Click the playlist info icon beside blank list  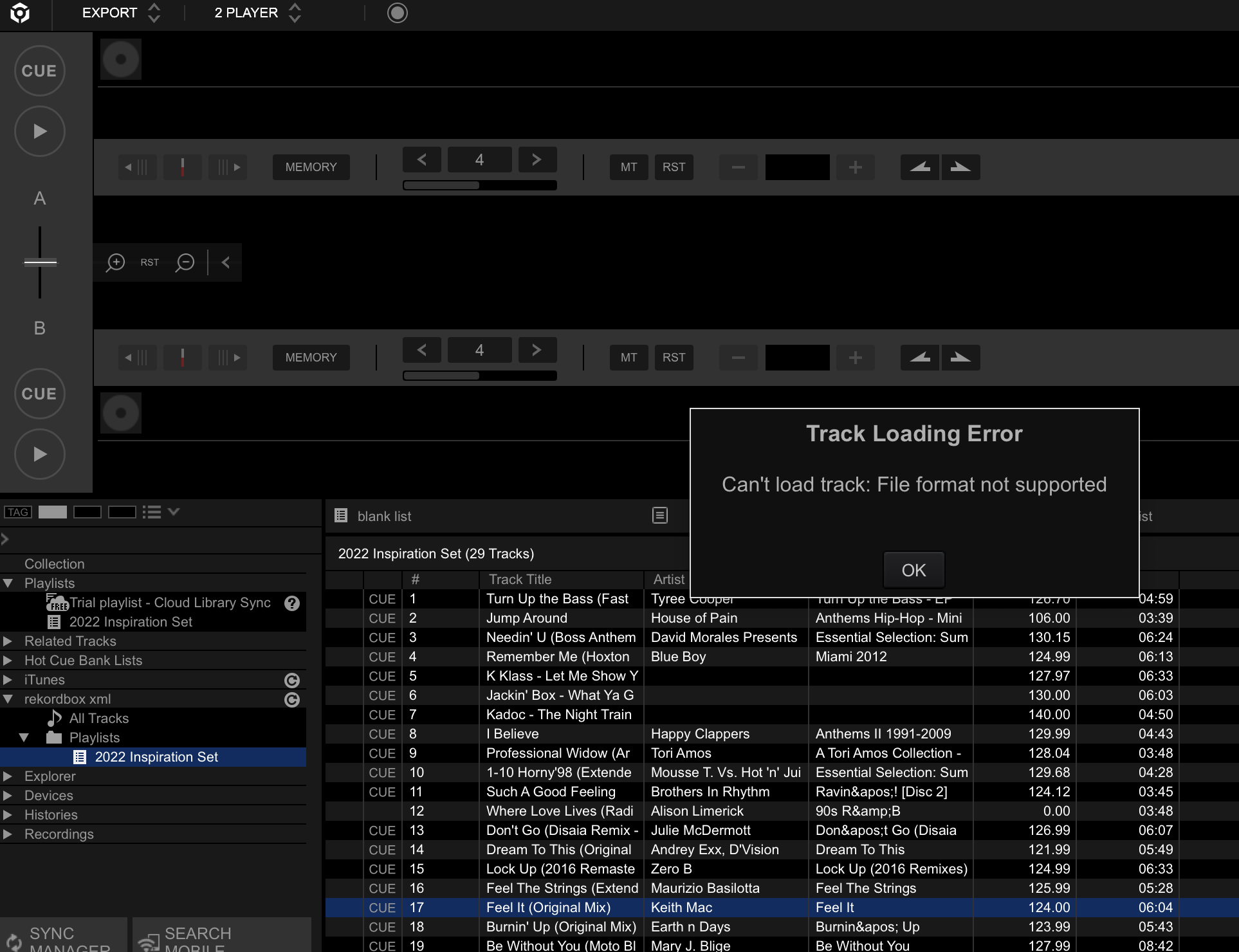click(x=660, y=516)
